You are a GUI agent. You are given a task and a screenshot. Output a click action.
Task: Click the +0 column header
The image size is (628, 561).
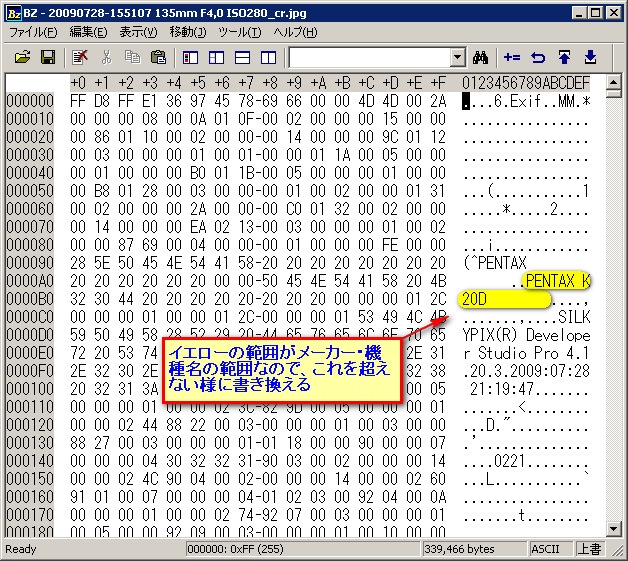pos(78,83)
